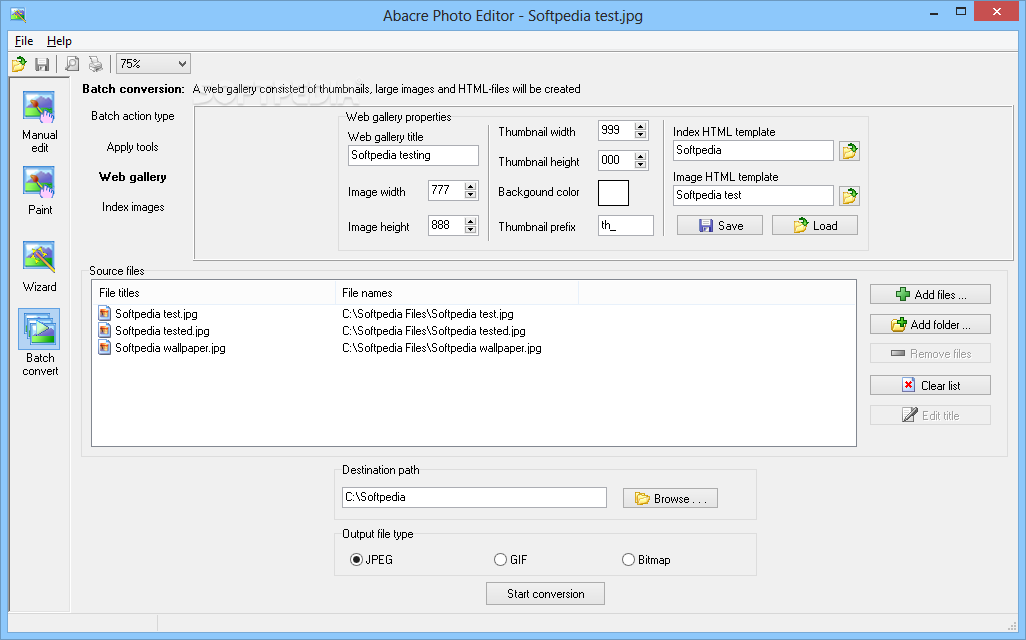
Task: Click the Softpedia test.jpg file icon
Action: [105, 313]
